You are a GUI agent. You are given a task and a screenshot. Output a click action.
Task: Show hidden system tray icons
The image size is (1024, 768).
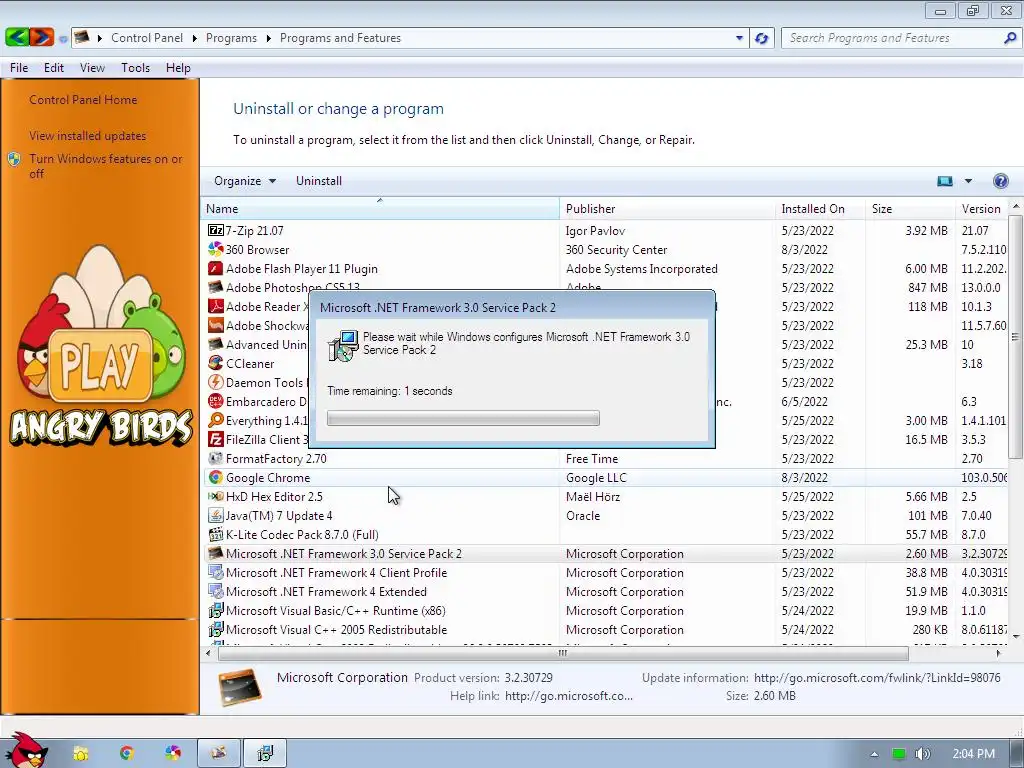click(874, 754)
